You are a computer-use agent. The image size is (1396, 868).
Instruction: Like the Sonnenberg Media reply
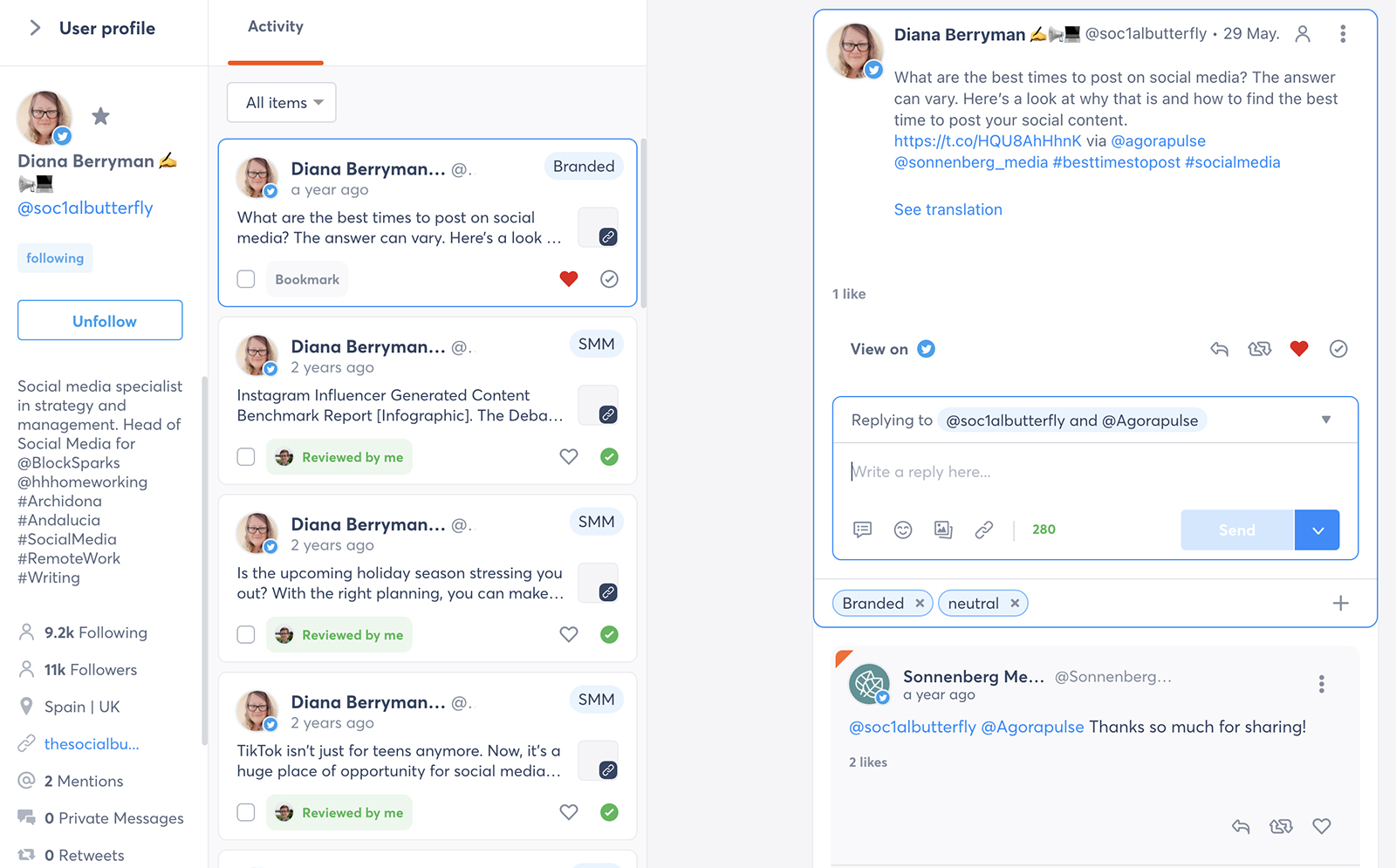tap(1322, 826)
